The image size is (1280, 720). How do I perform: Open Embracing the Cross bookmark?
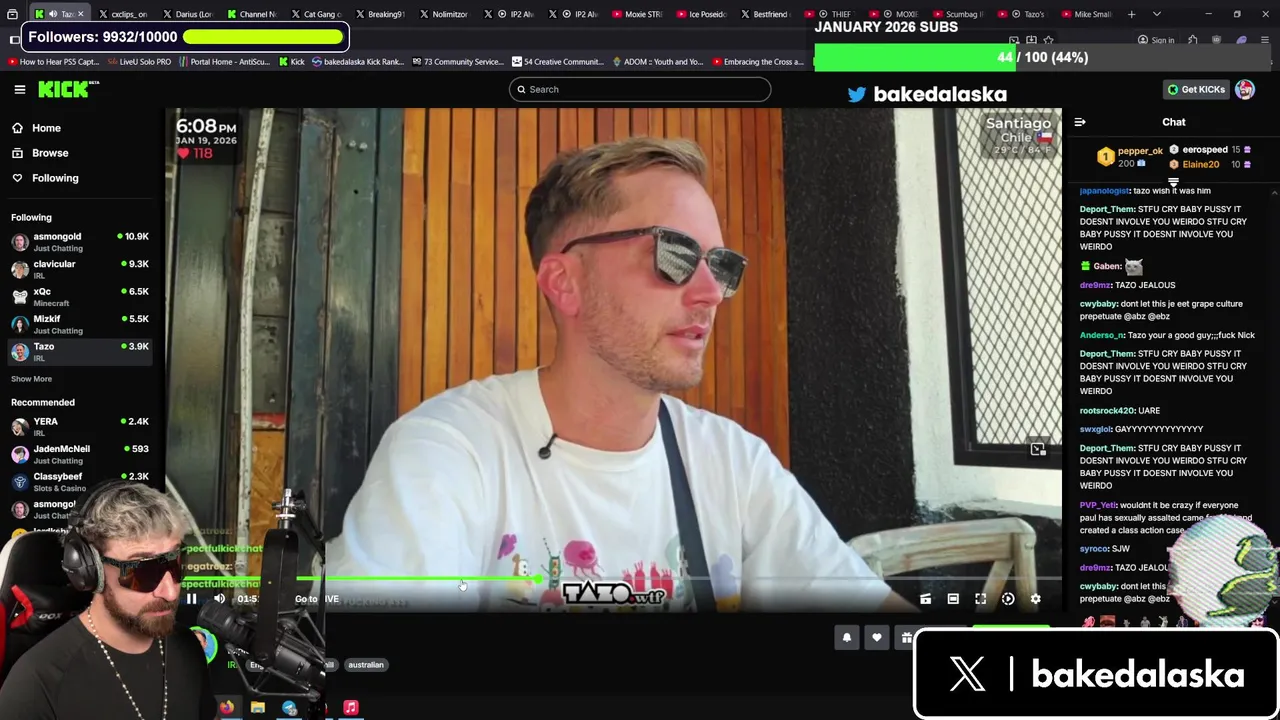(x=758, y=62)
